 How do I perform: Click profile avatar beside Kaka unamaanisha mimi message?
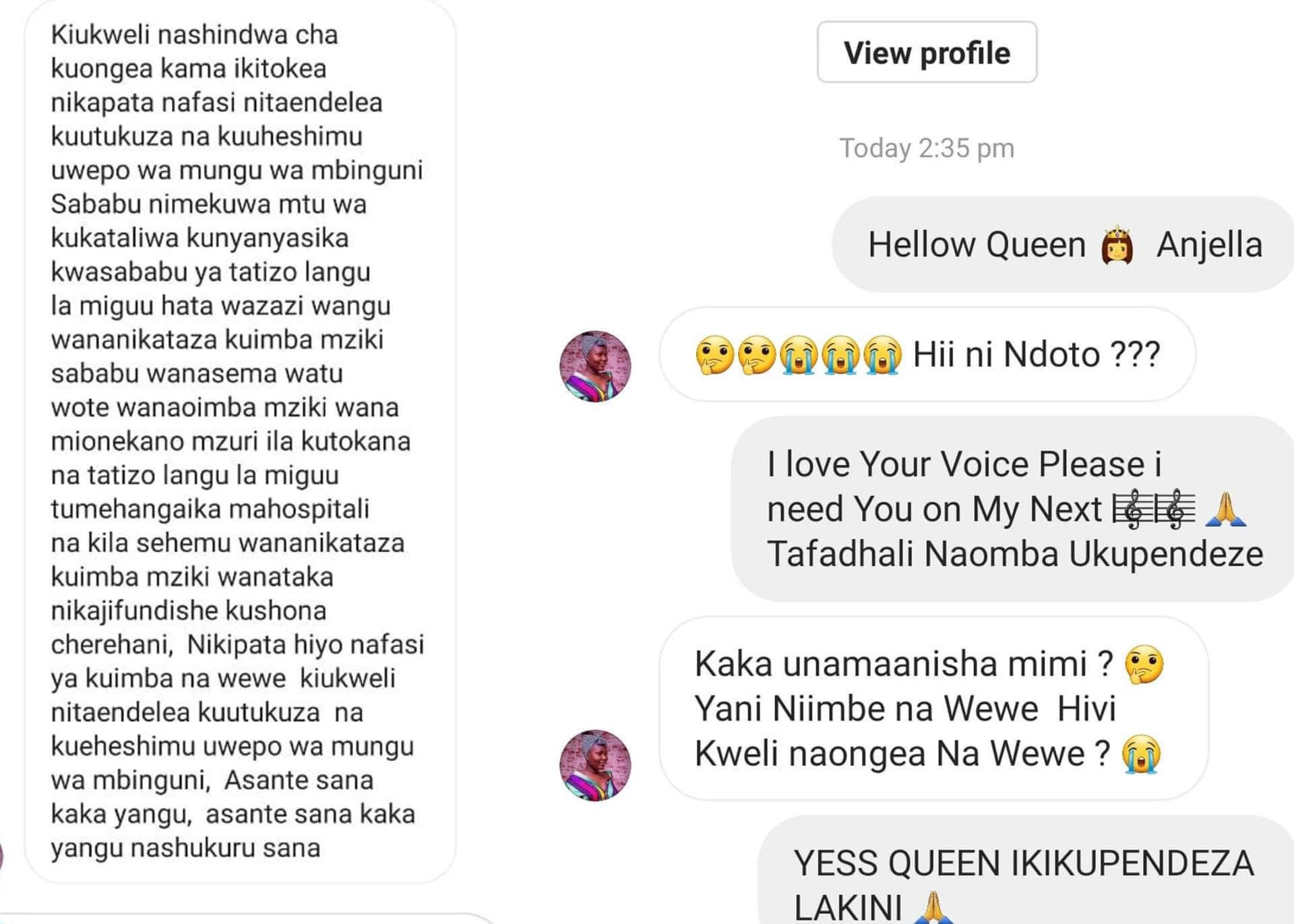[x=595, y=765]
